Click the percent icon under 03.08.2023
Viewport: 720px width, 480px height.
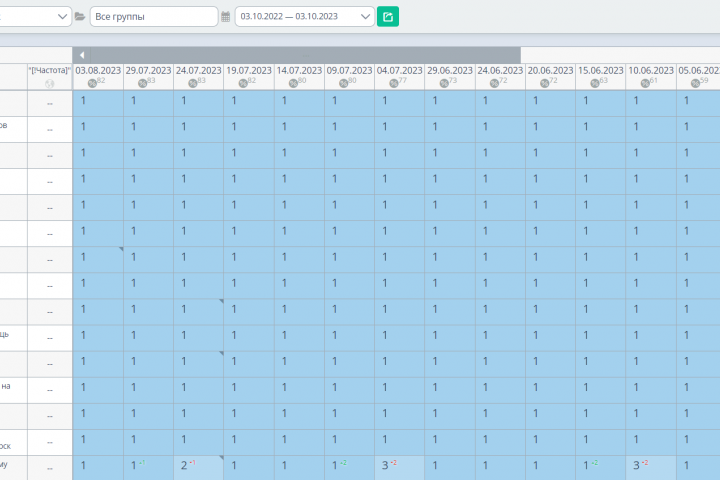pyautogui.click(x=92, y=83)
